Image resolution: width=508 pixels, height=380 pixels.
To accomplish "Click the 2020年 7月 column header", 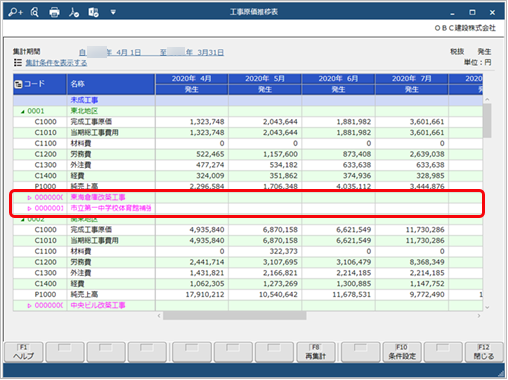I will point(412,79).
